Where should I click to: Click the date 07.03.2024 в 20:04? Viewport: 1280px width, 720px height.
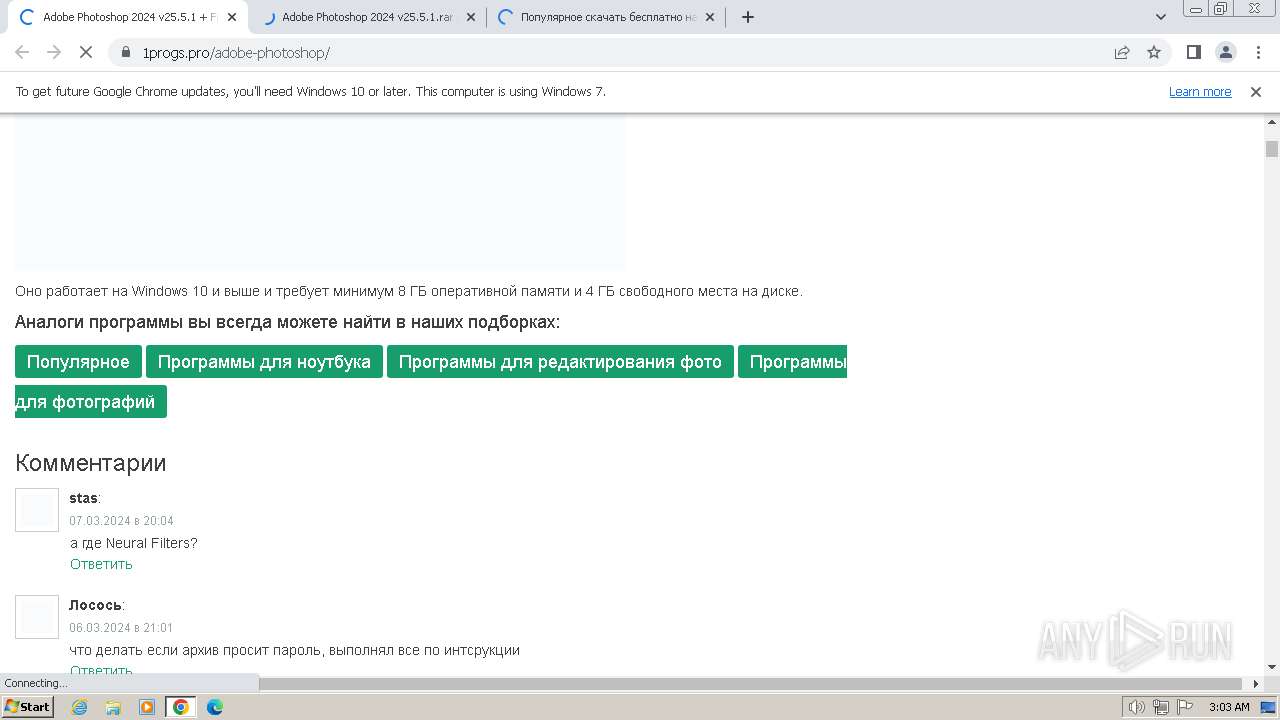pos(121,521)
